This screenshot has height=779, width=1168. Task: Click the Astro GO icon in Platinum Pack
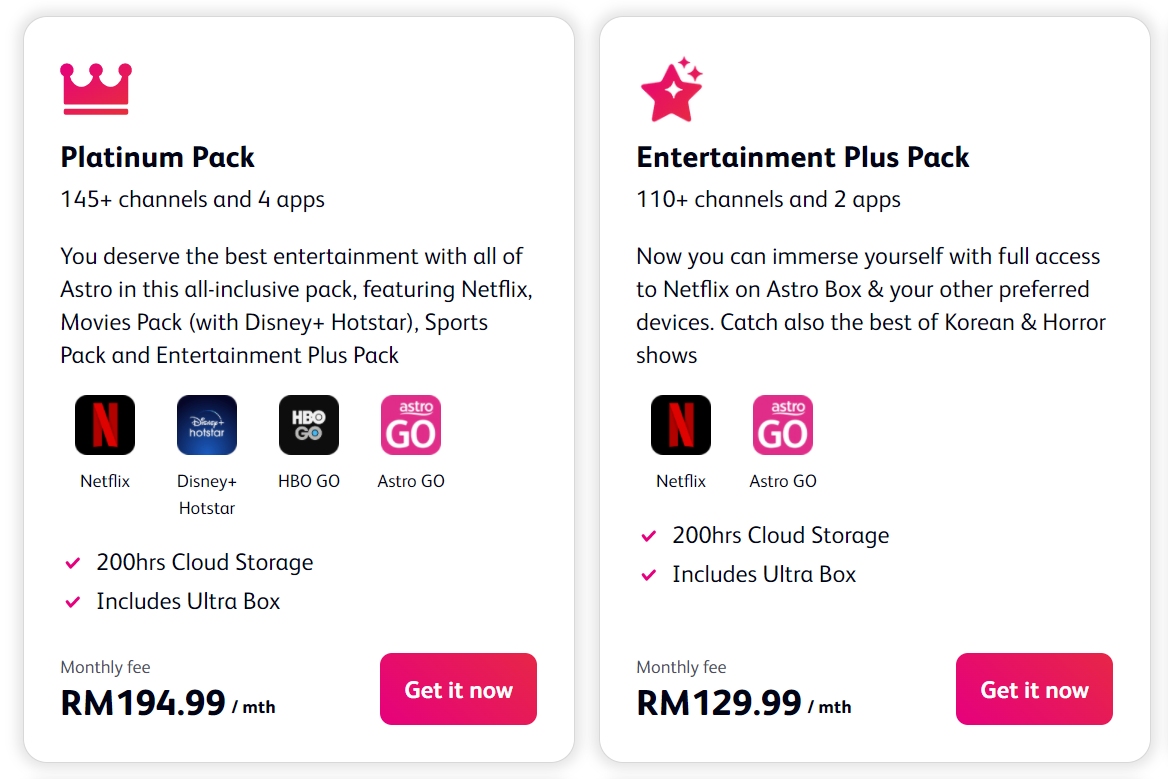pos(410,424)
